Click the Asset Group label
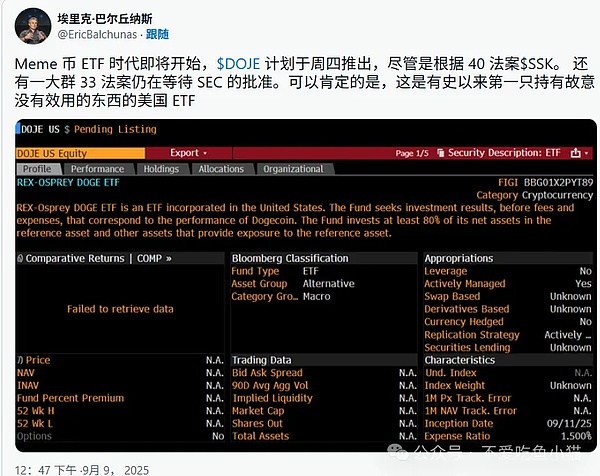Image resolution: width=600 pixels, height=476 pixels. click(x=259, y=284)
